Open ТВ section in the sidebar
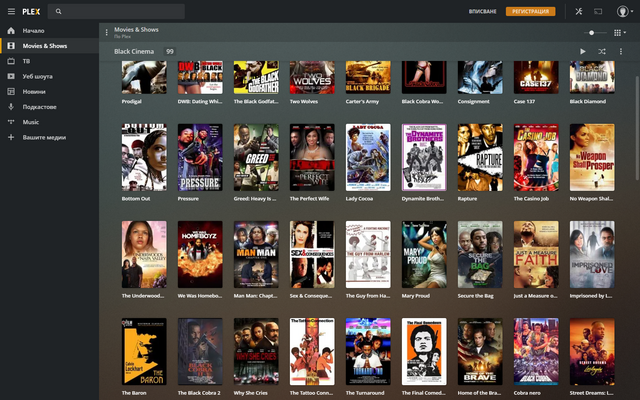This screenshot has height=400, width=640. coord(49,61)
